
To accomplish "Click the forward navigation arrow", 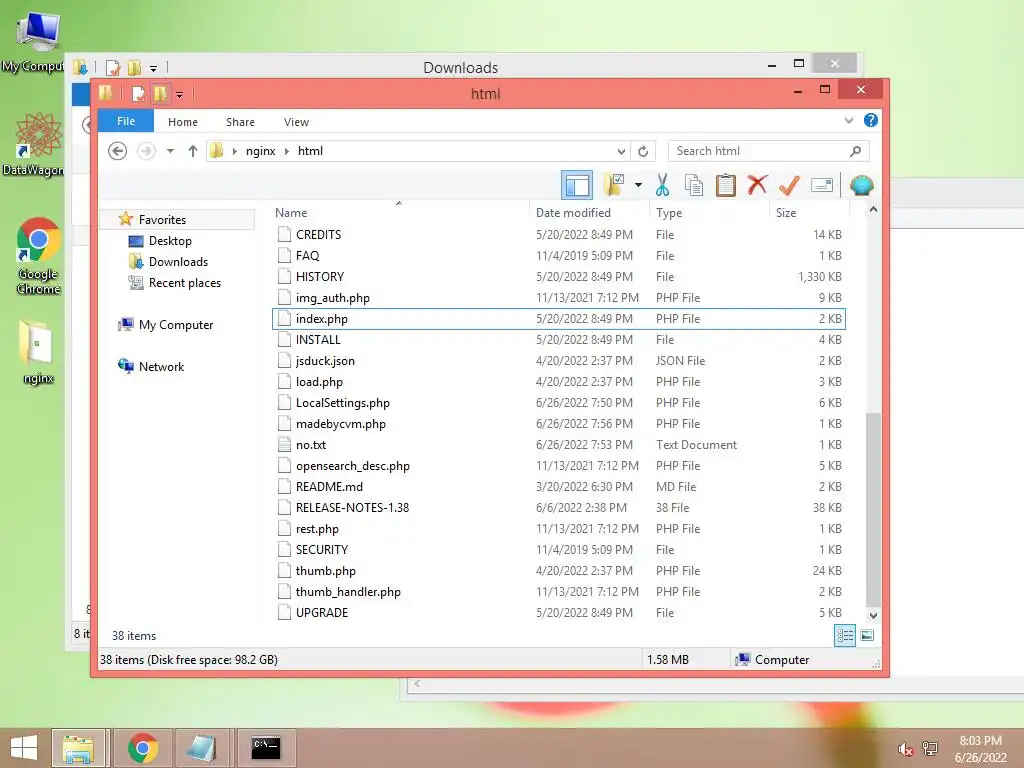I will [x=146, y=151].
